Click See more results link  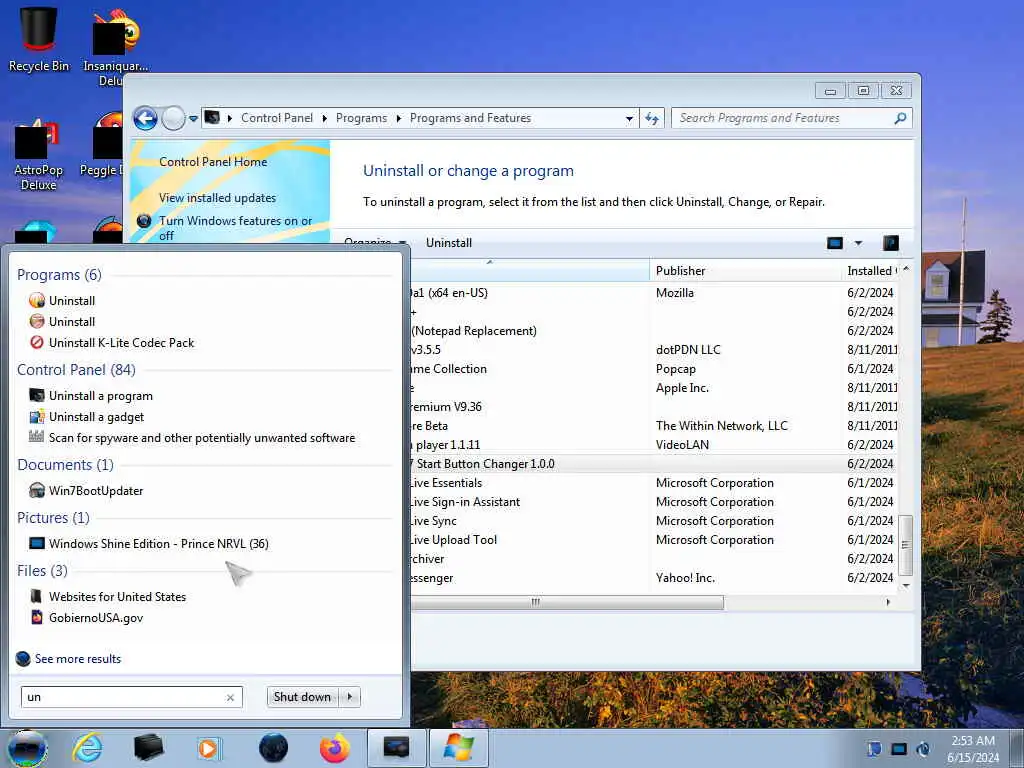click(69, 658)
